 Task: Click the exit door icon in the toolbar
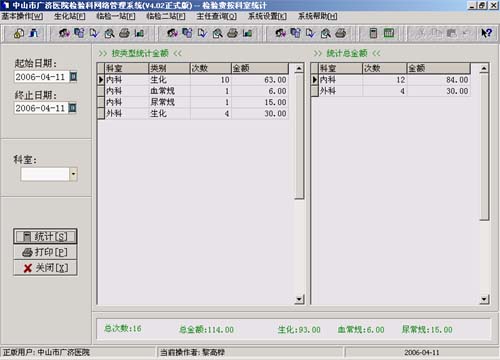tap(34, 33)
